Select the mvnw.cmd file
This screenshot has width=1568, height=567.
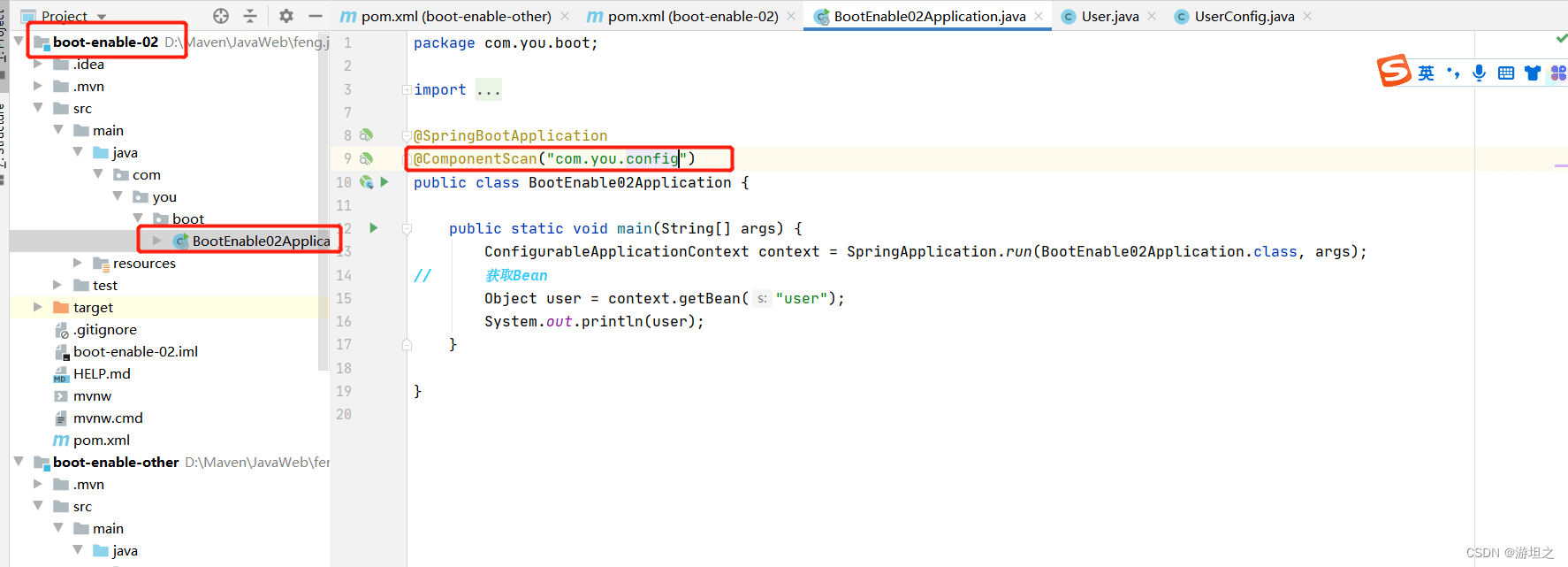coord(98,418)
